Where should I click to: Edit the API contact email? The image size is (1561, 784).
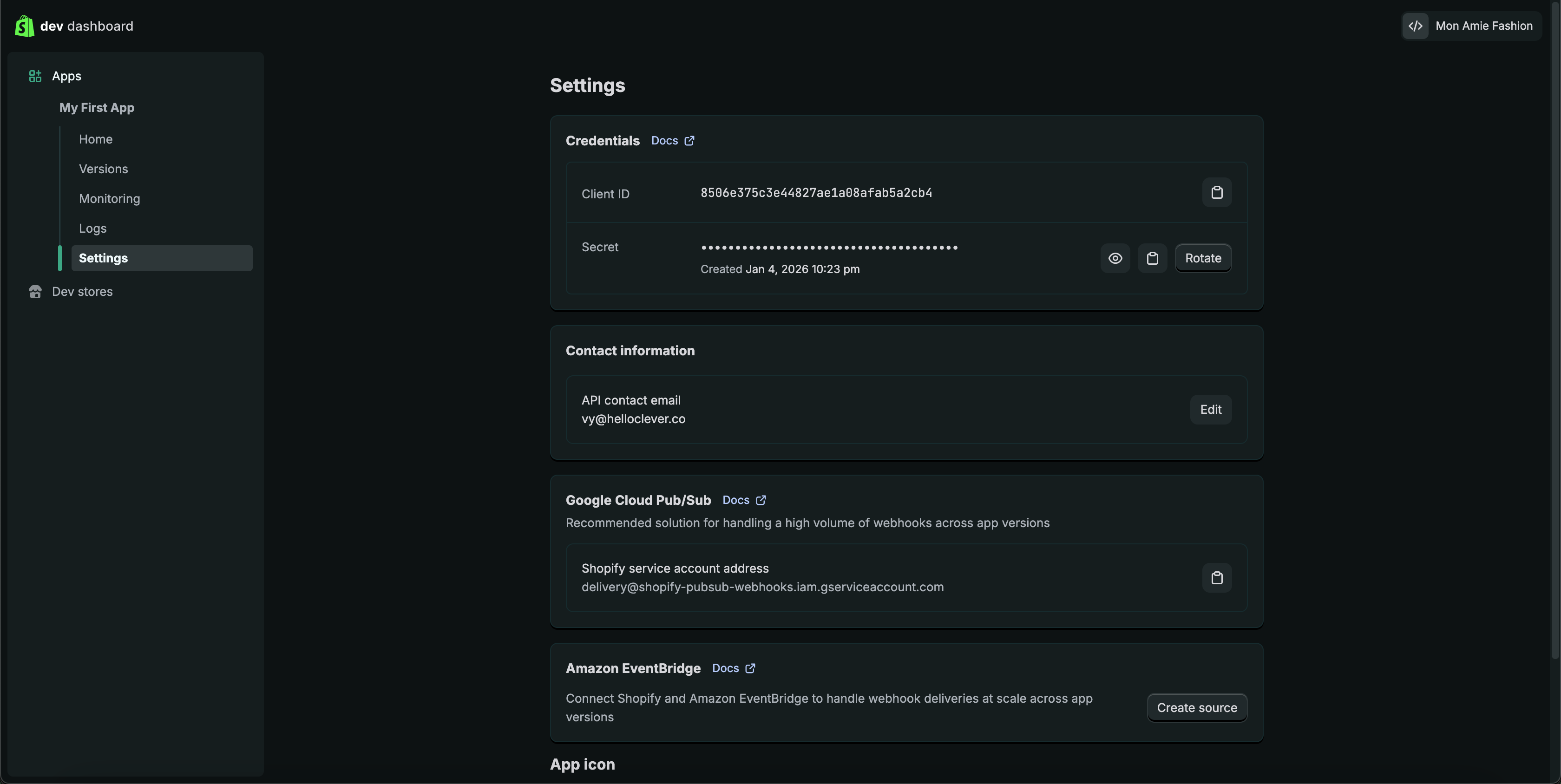point(1210,410)
